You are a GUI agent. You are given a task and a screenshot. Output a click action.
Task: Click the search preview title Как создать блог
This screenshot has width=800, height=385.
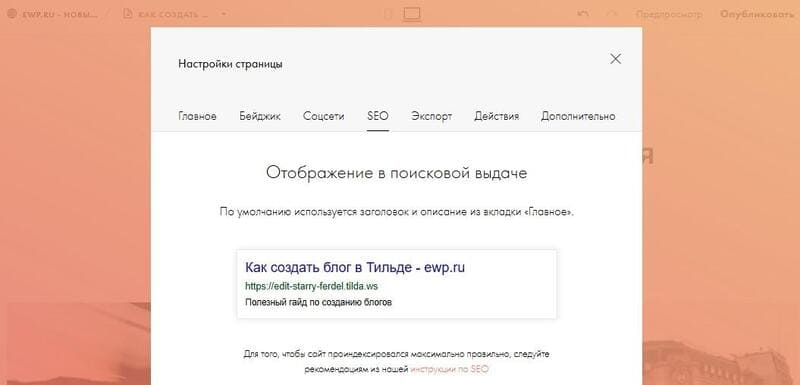pos(355,267)
